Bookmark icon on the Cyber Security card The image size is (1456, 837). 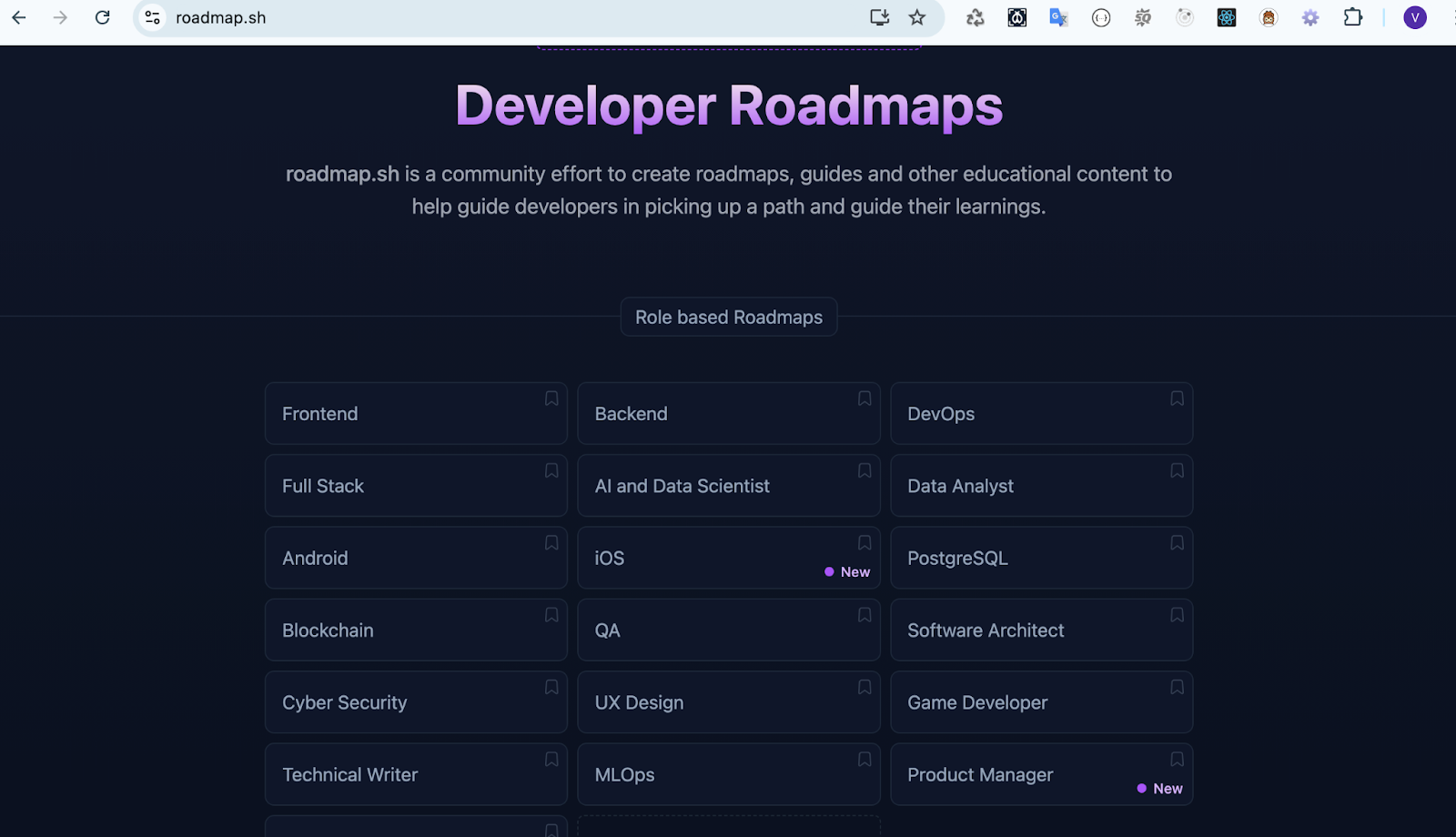[x=551, y=687]
